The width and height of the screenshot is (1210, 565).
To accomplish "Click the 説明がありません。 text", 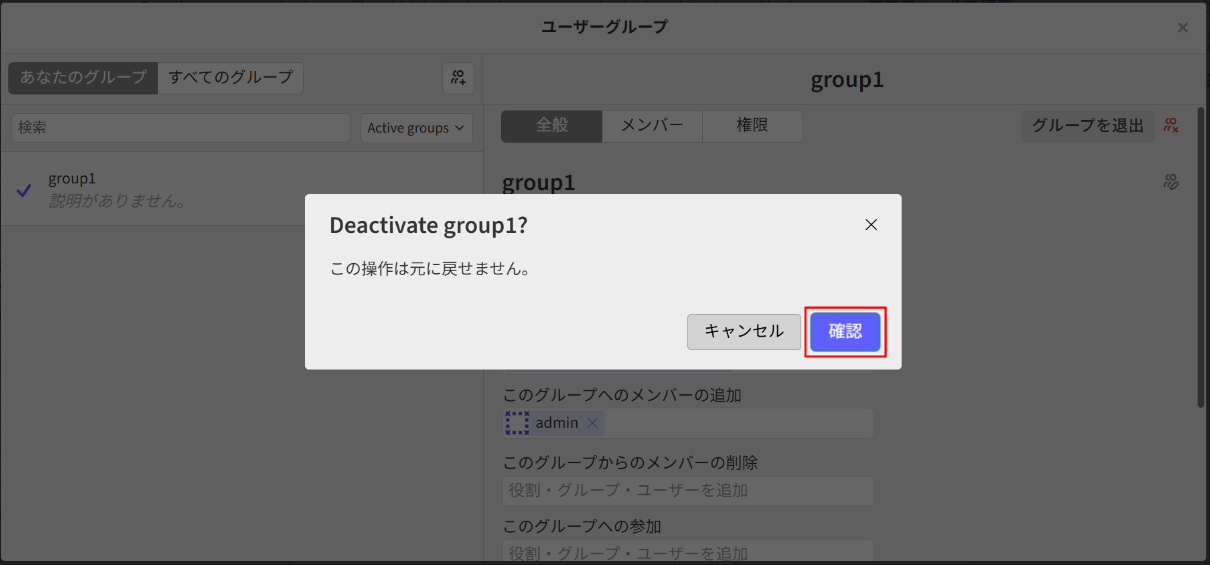I will click(x=117, y=201).
